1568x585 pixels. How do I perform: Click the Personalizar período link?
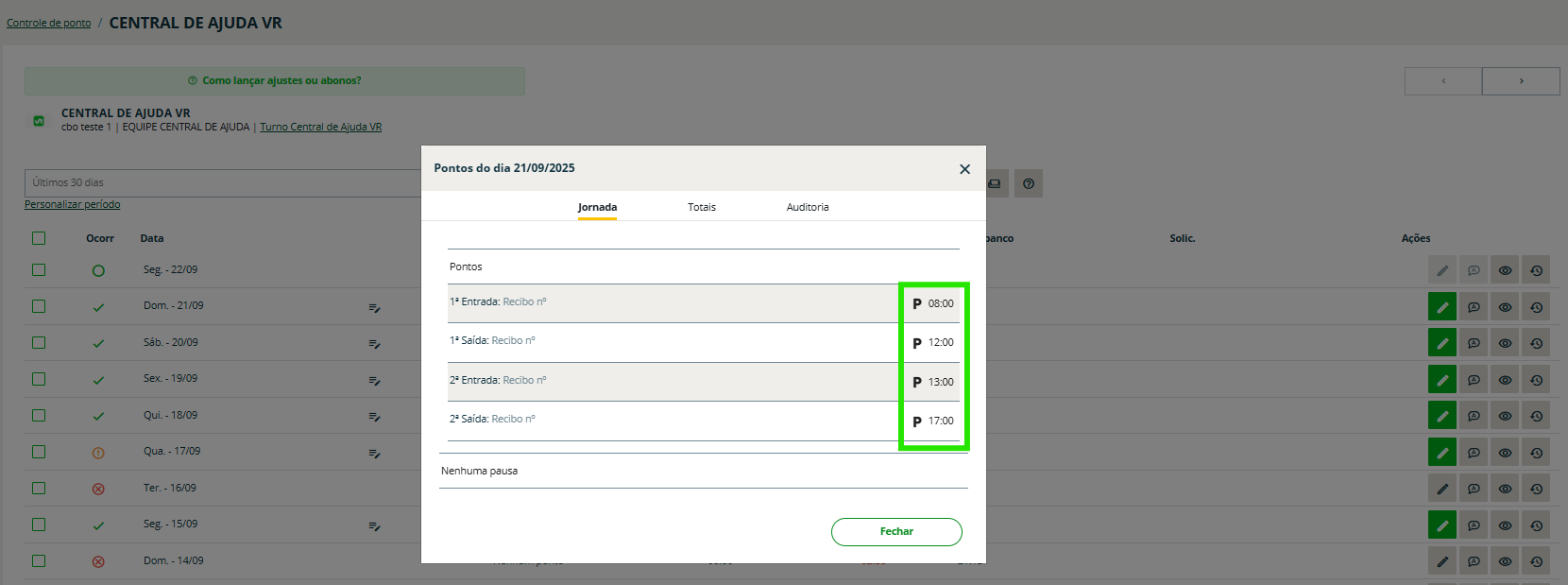(x=73, y=204)
